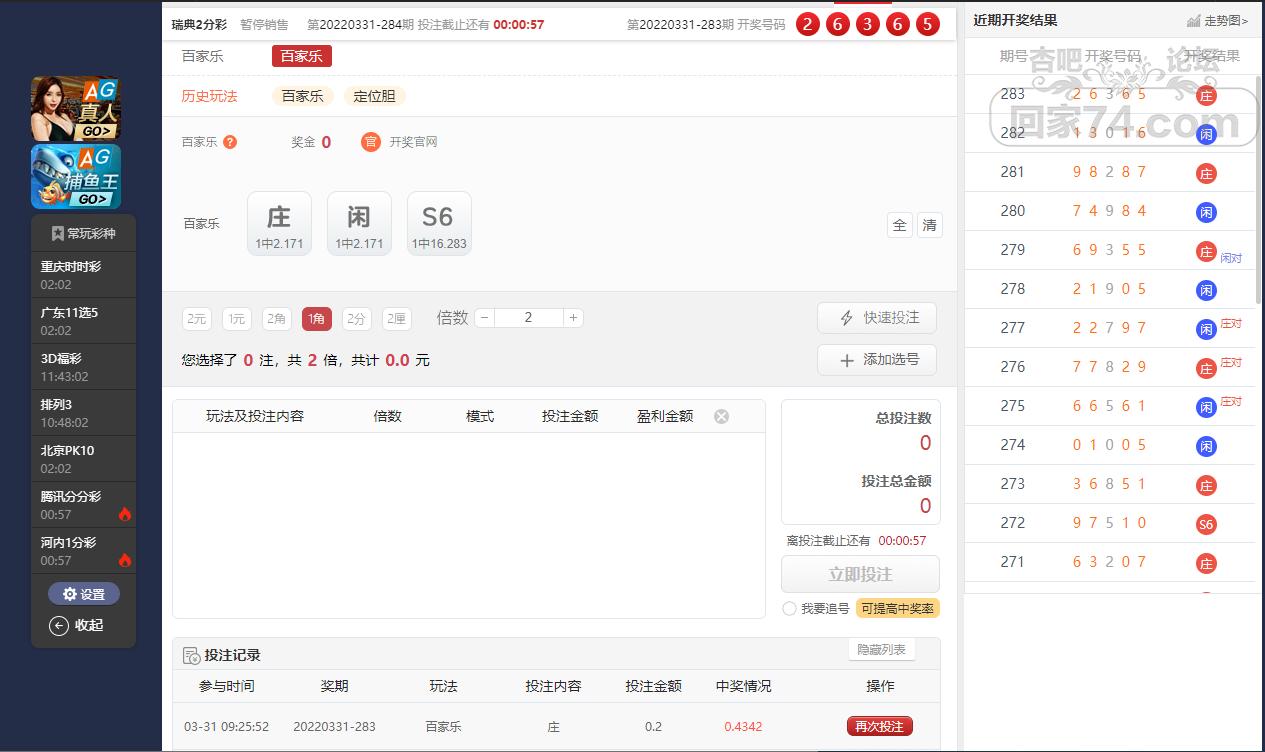Click the 投注记录 record icon

(x=191, y=656)
